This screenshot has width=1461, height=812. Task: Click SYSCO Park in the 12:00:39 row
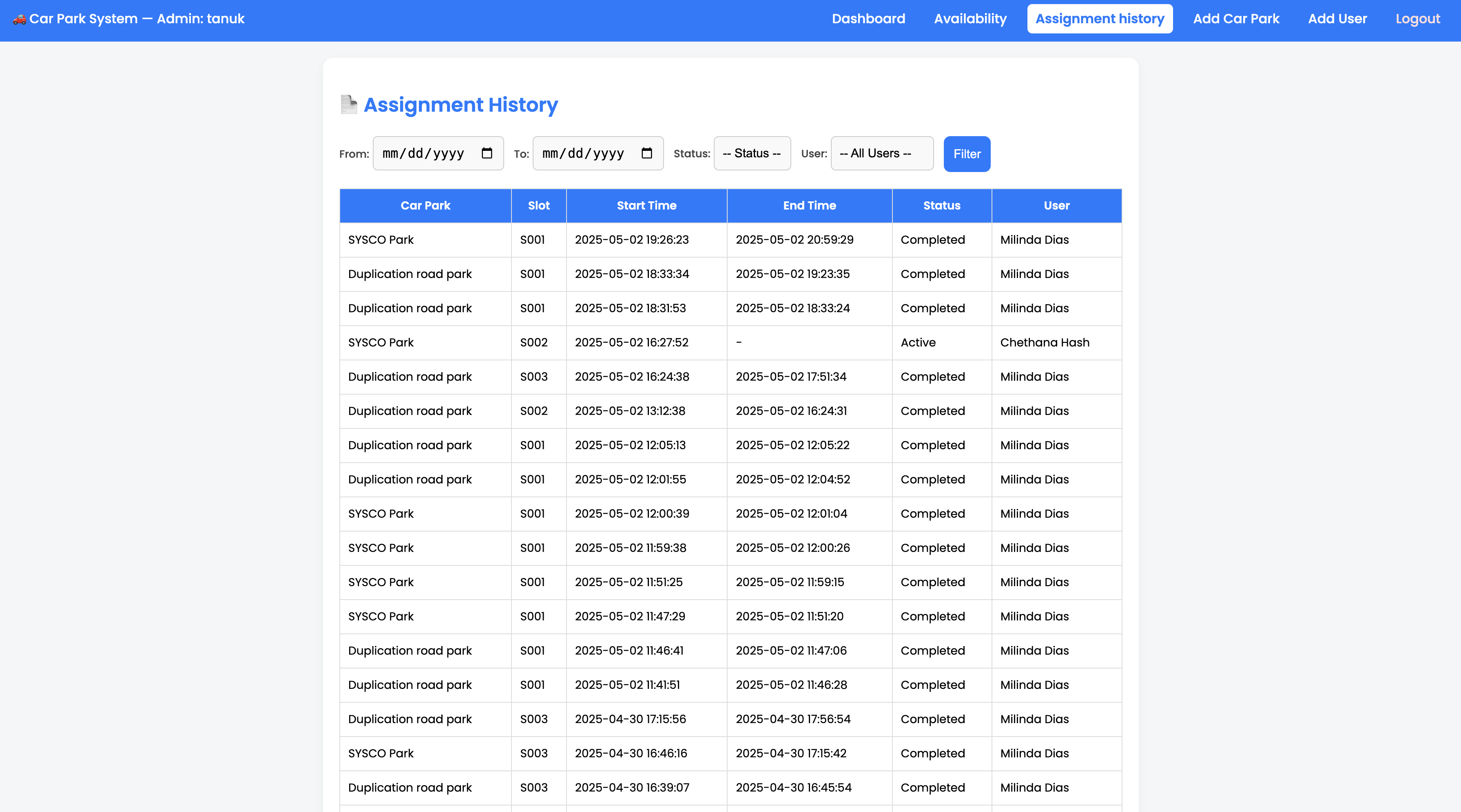[x=381, y=514]
